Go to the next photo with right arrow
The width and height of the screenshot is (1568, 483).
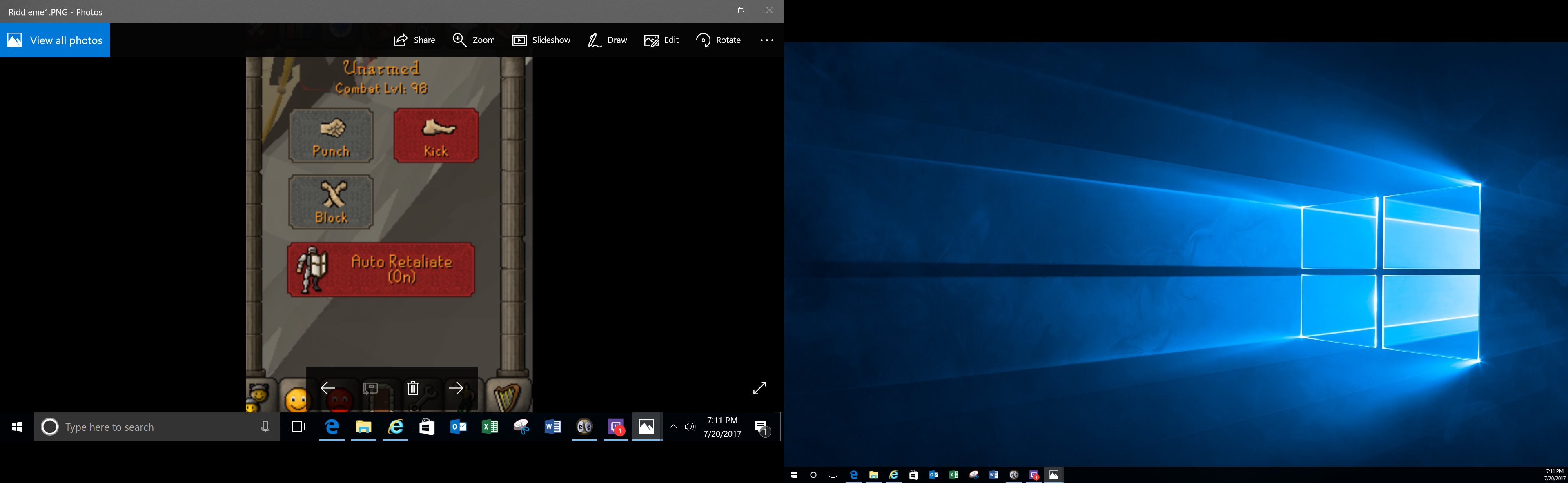tap(456, 388)
